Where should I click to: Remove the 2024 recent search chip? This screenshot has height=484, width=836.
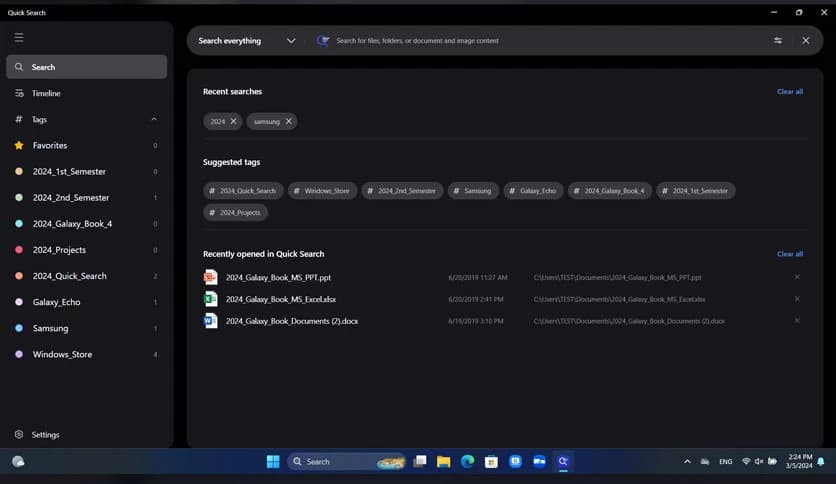point(234,122)
